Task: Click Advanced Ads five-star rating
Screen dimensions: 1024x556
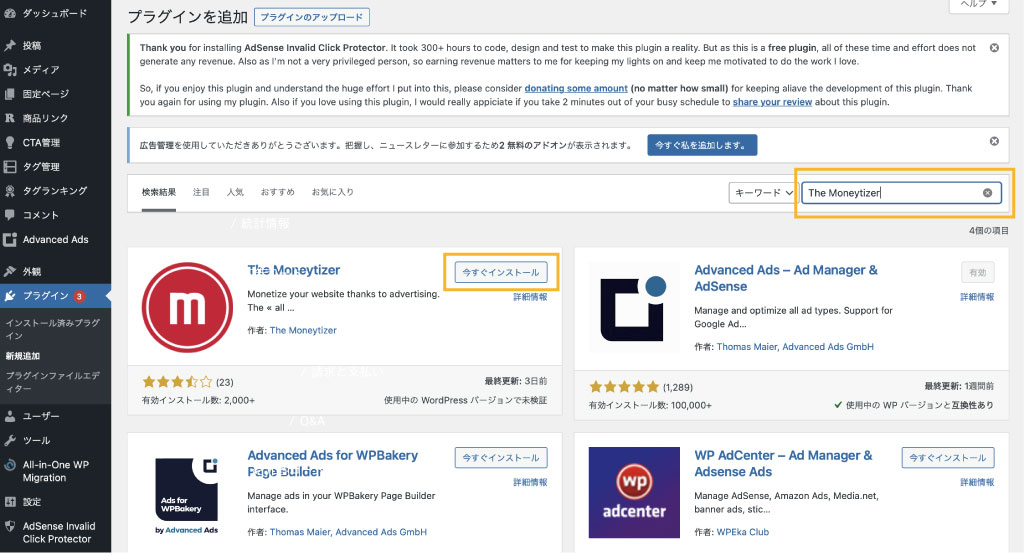Action: [624, 387]
